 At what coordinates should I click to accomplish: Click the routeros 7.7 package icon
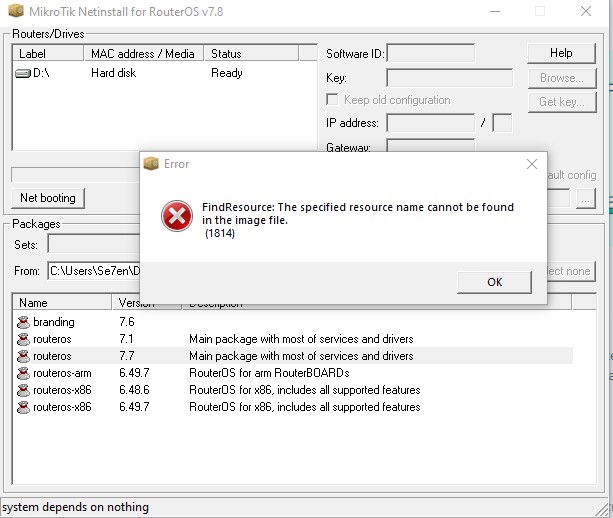(x=23, y=356)
